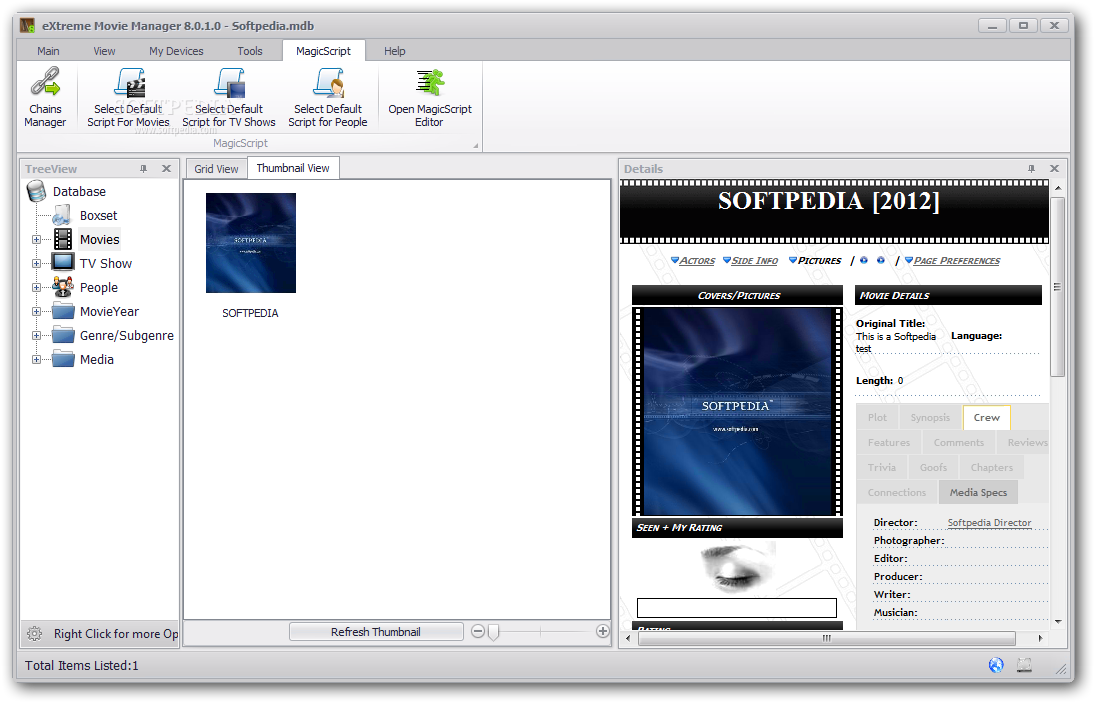Close the Details panel
Viewport: 1095px width, 703px height.
click(1054, 169)
